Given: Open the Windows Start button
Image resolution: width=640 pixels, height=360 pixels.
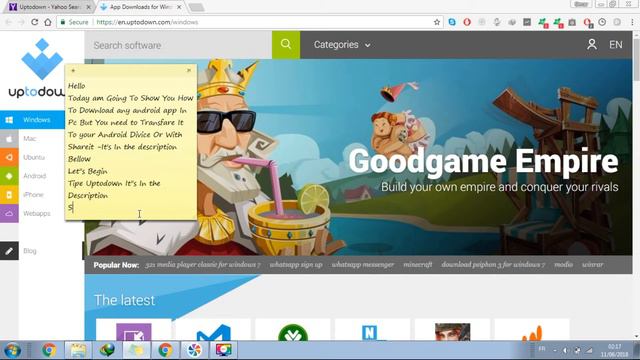Looking at the screenshot, I should (x=13, y=350).
